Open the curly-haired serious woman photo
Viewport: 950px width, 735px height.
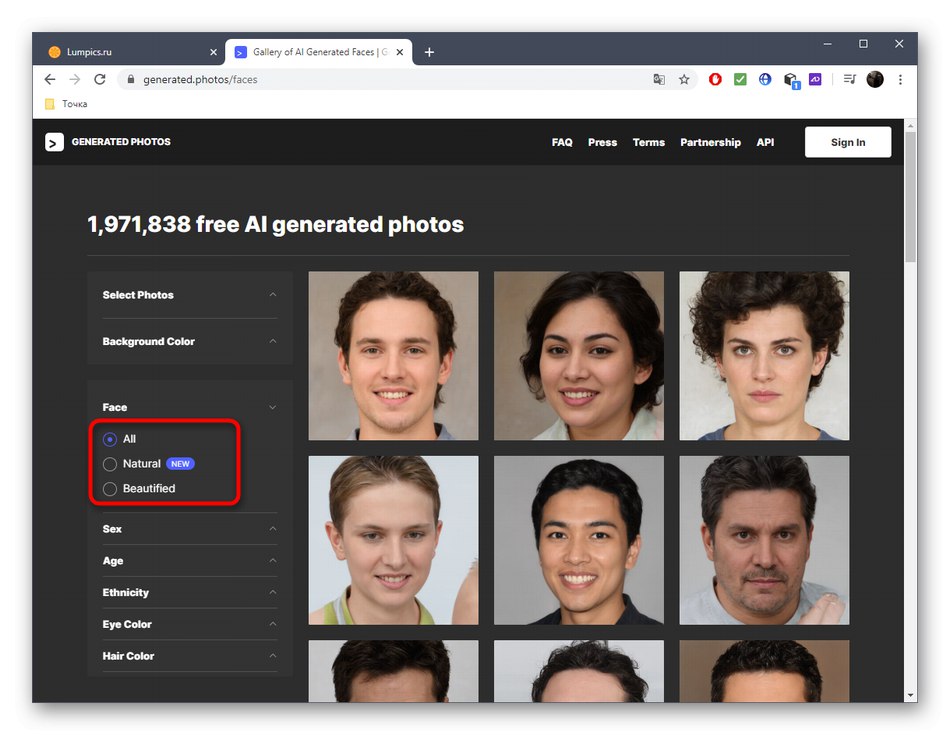click(x=764, y=356)
